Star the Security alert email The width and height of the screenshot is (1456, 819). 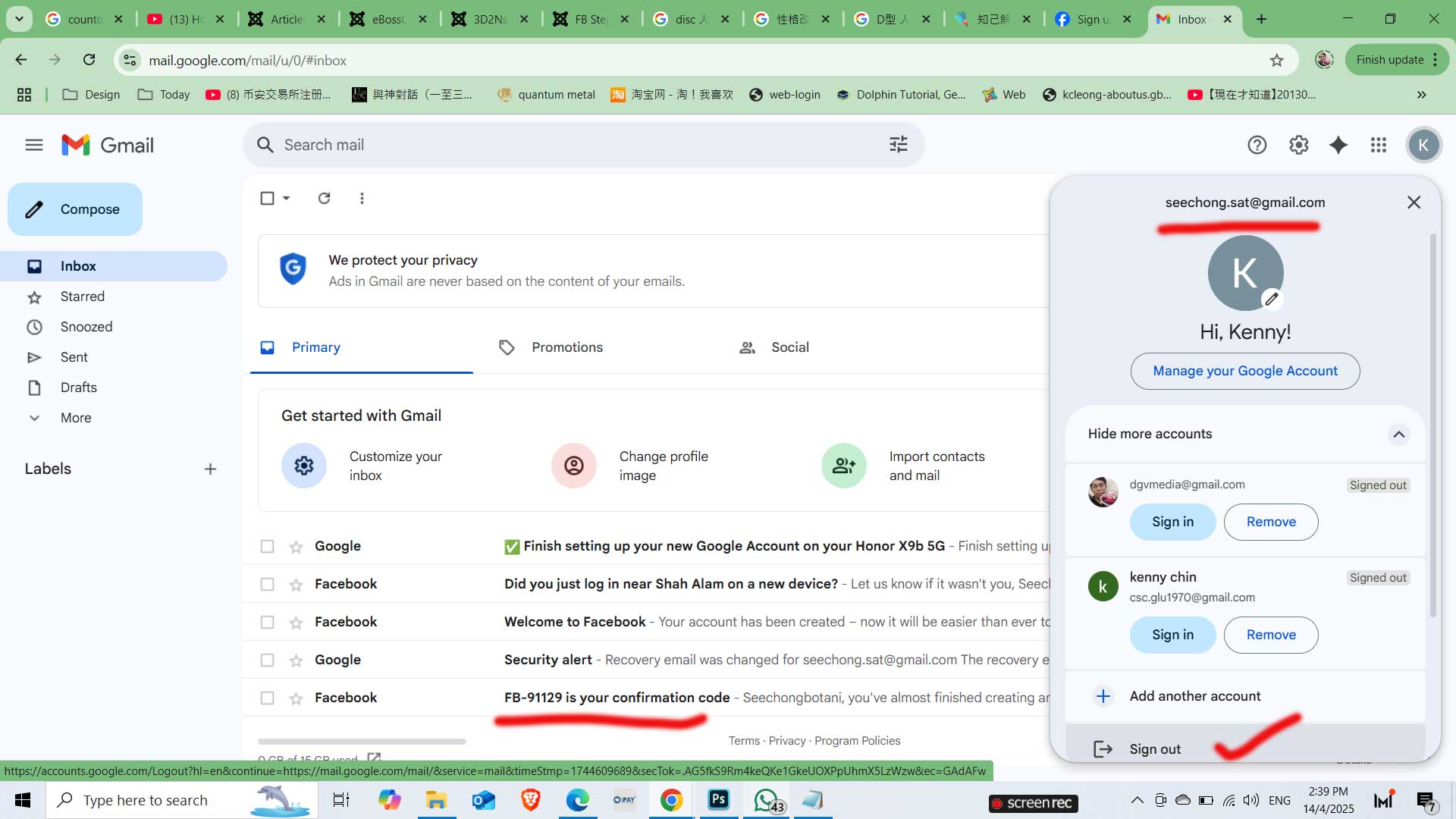coord(296,661)
